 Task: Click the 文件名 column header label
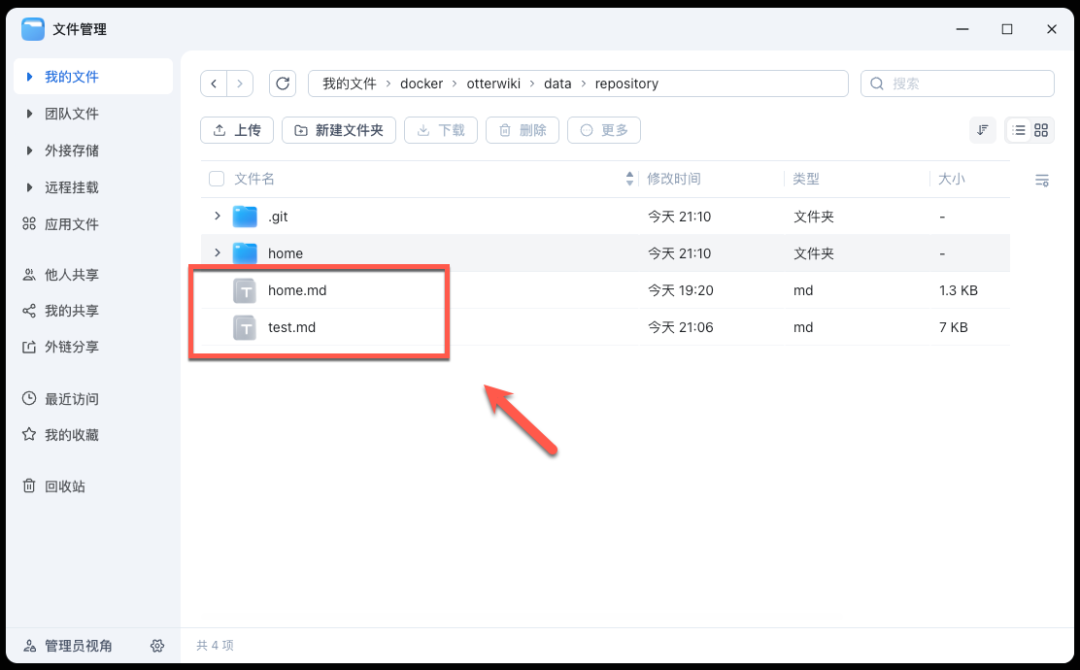(254, 179)
